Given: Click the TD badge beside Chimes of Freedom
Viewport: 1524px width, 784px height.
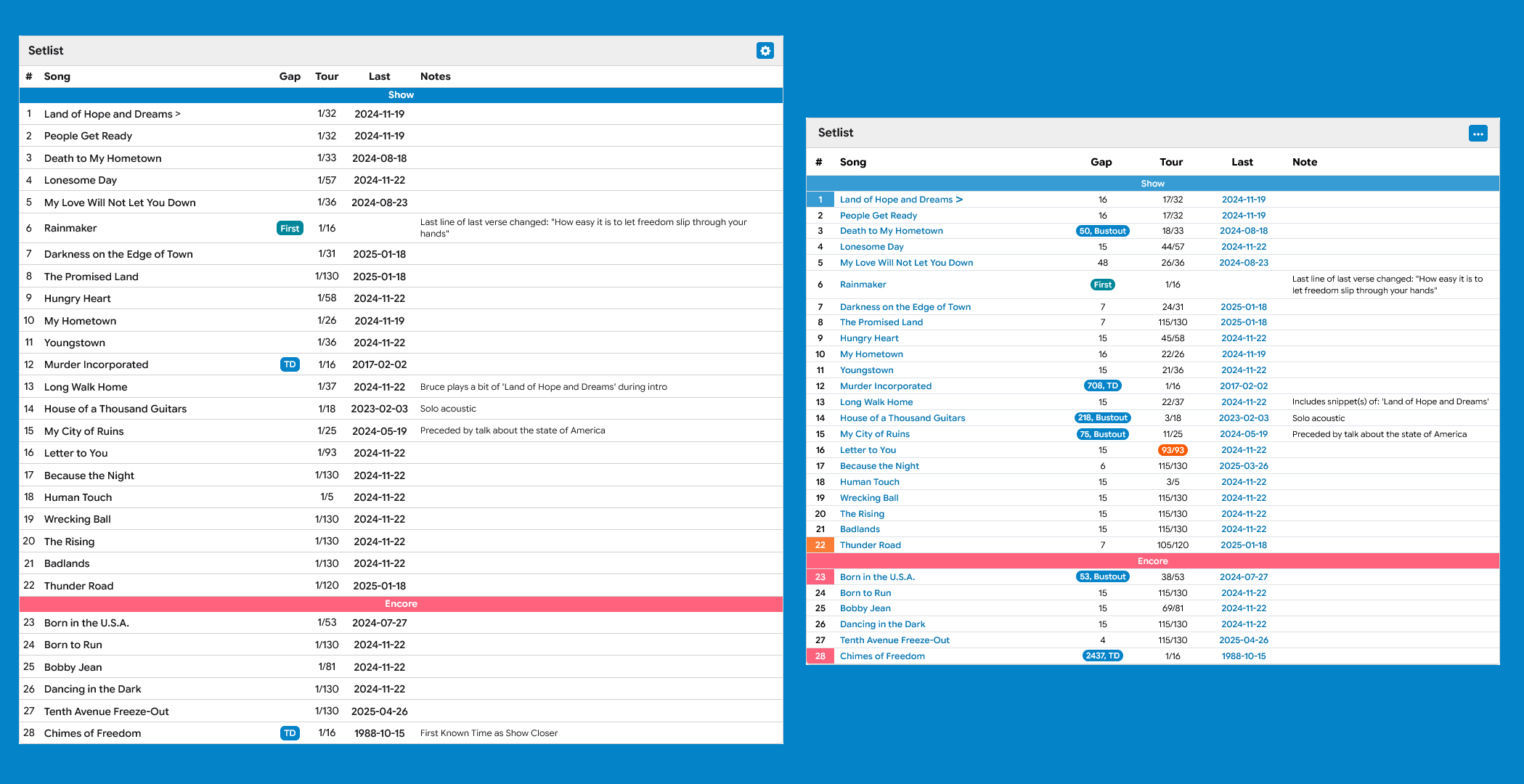Looking at the screenshot, I should (290, 733).
